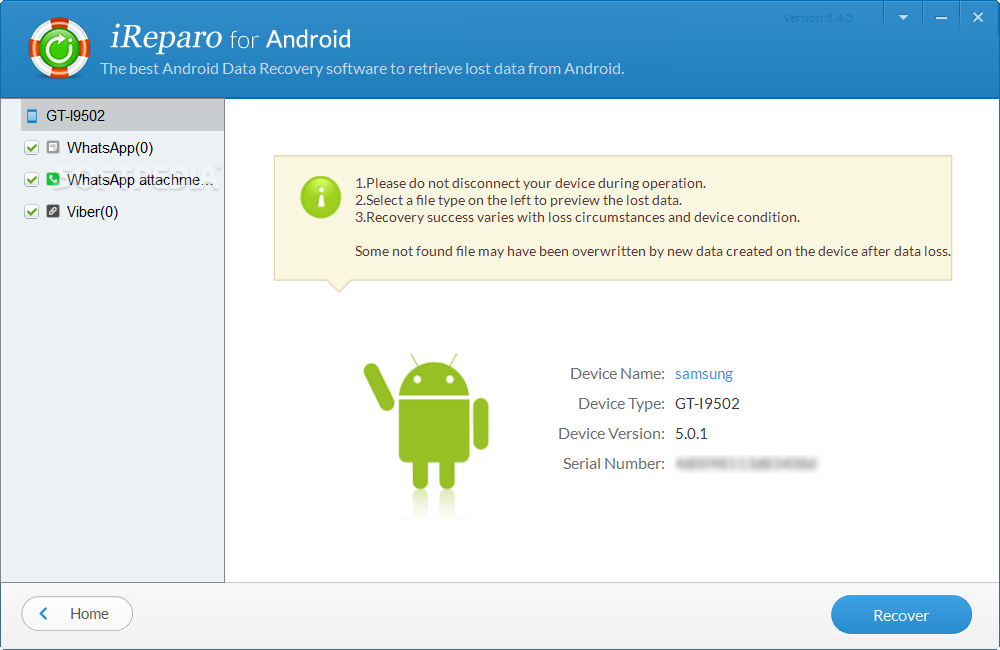Click the tagline about best Android Data Recovery
This screenshot has width=1000, height=650.
[362, 69]
